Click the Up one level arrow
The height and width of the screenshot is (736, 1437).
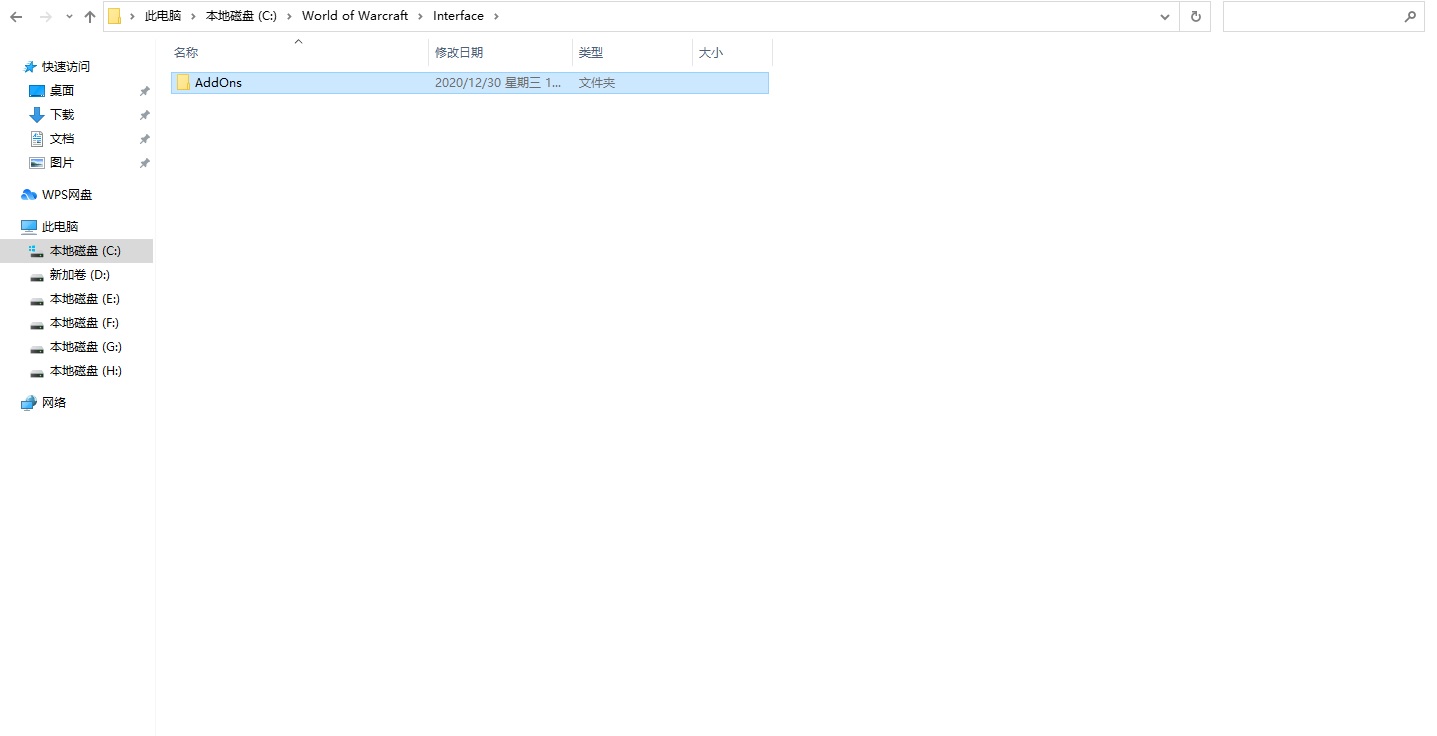click(90, 17)
